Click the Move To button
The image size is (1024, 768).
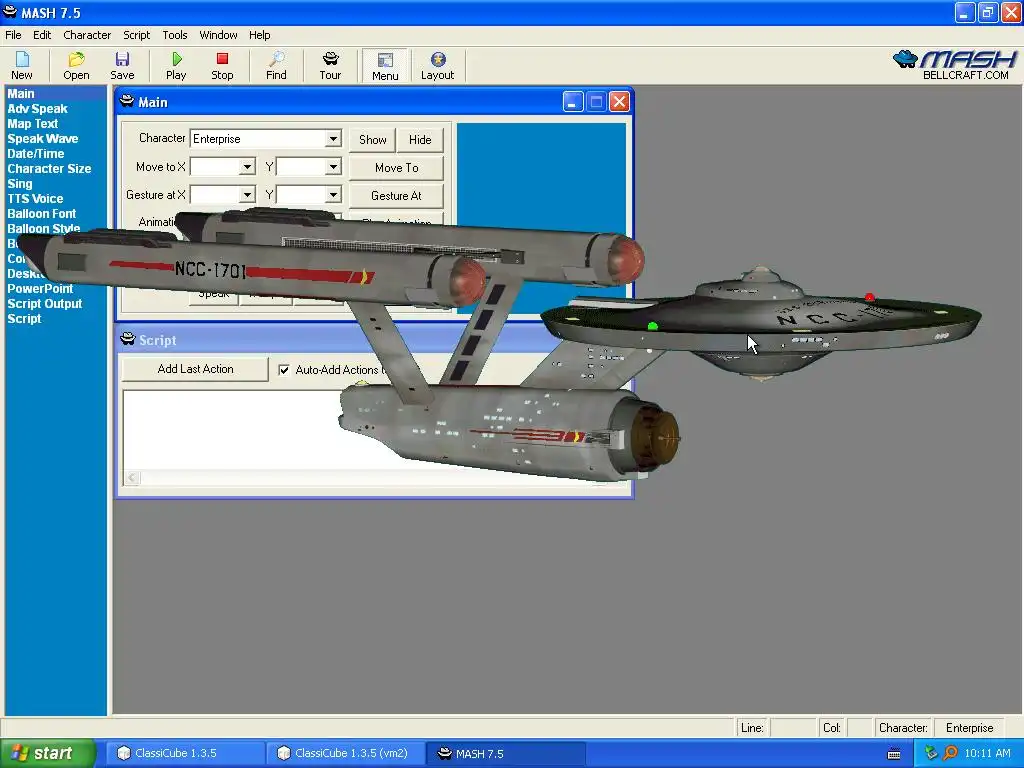(396, 168)
